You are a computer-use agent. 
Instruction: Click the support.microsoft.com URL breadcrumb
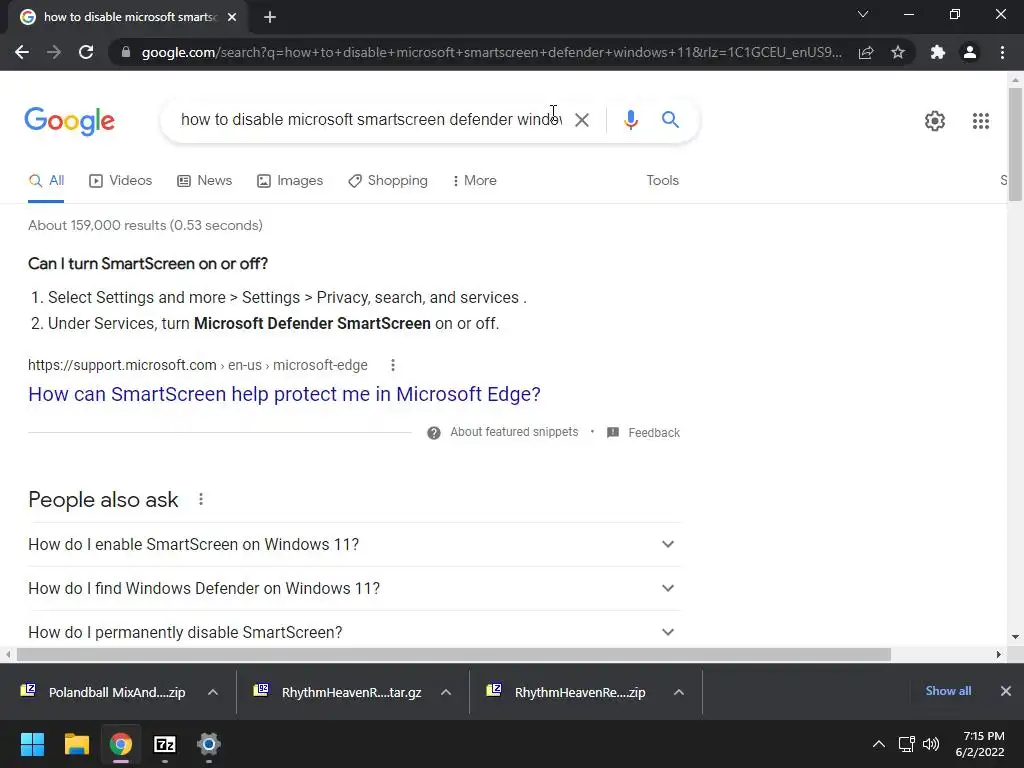click(x=198, y=366)
